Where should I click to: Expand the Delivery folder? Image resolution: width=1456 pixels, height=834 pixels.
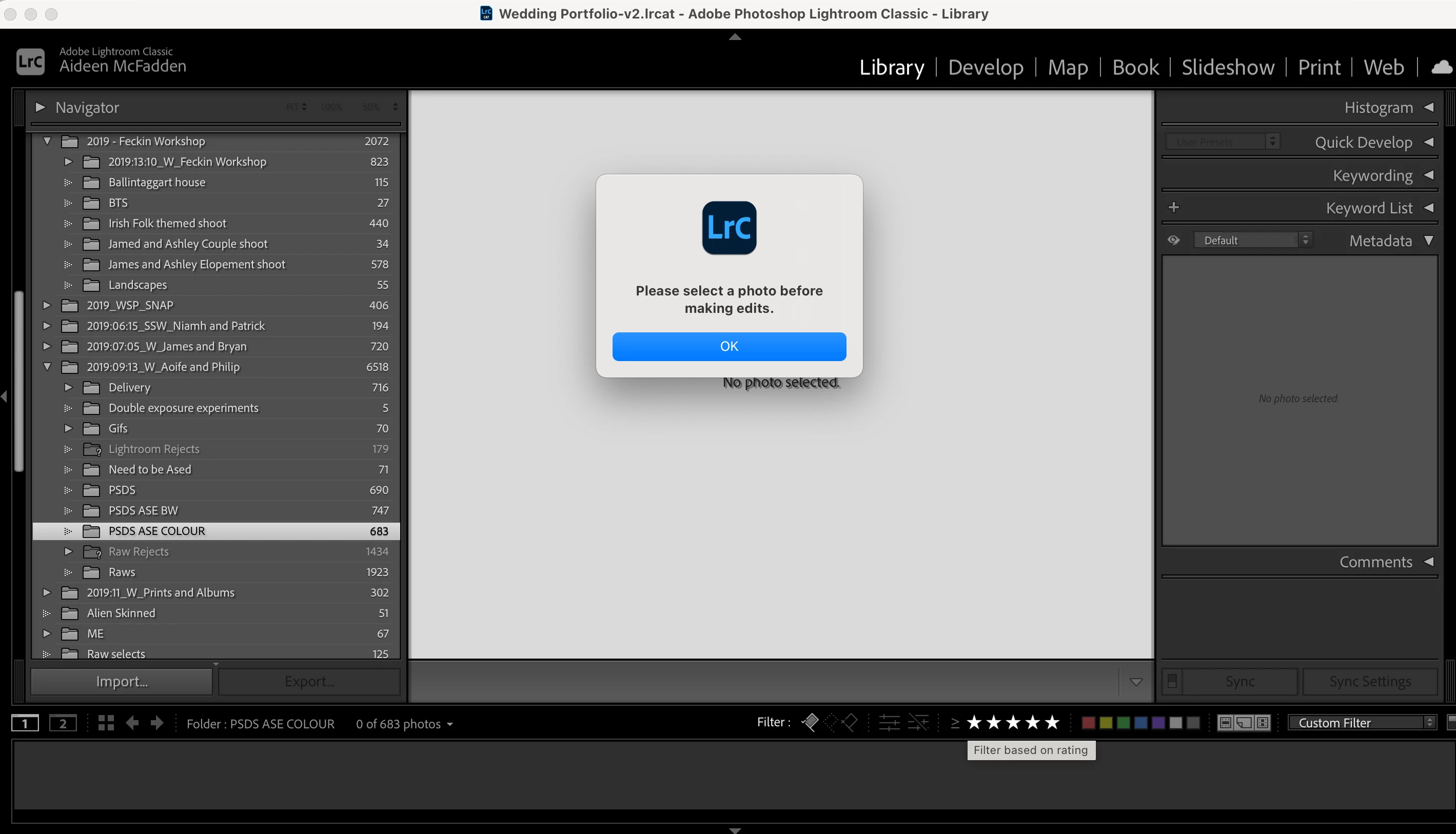(68, 387)
